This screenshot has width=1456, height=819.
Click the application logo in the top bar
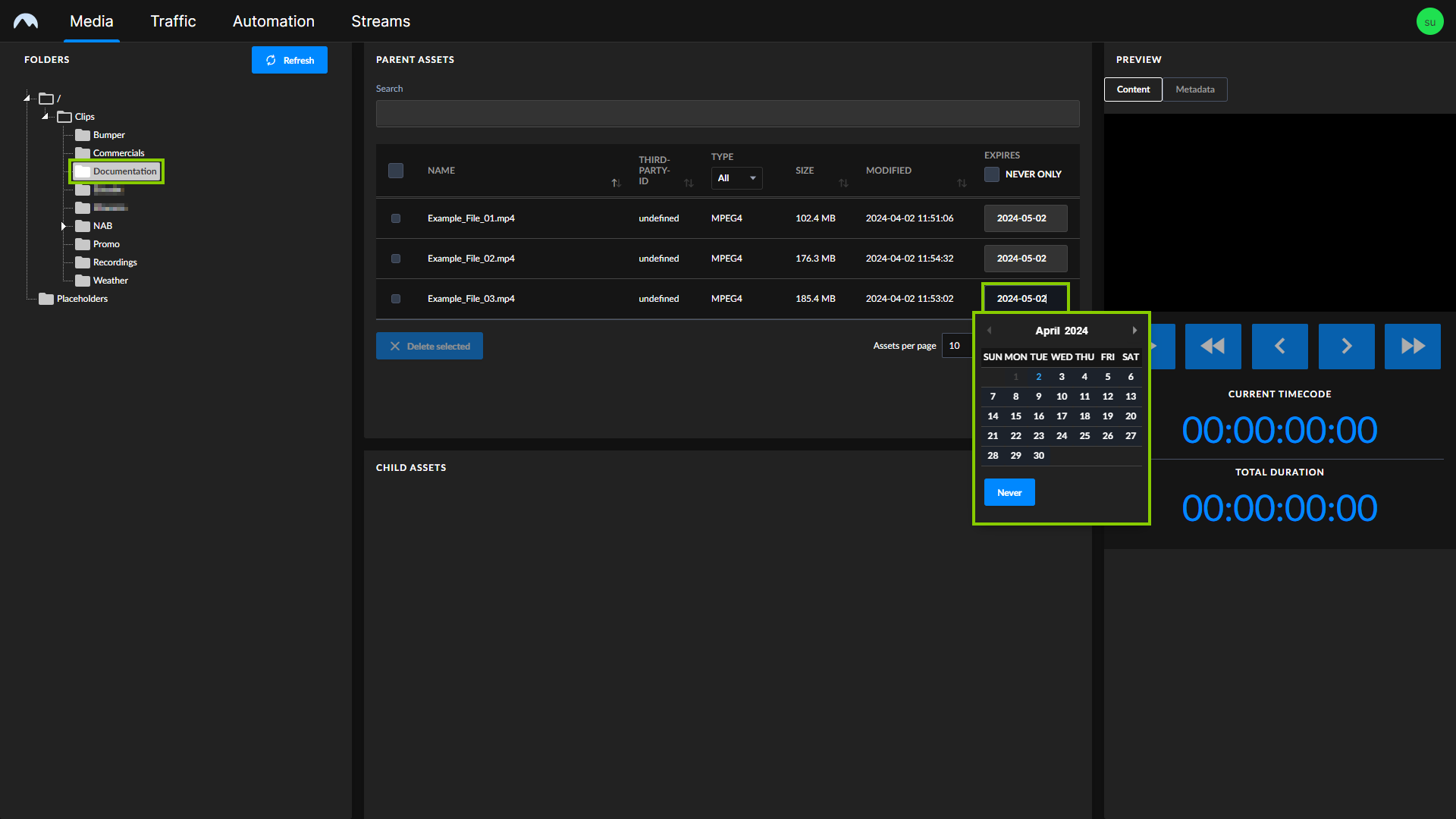[26, 20]
